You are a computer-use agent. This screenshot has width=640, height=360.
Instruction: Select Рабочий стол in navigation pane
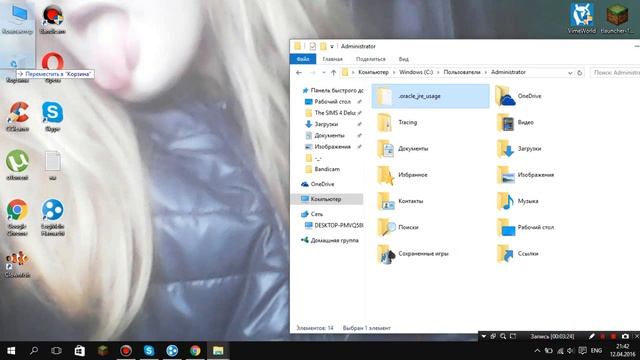(x=333, y=102)
